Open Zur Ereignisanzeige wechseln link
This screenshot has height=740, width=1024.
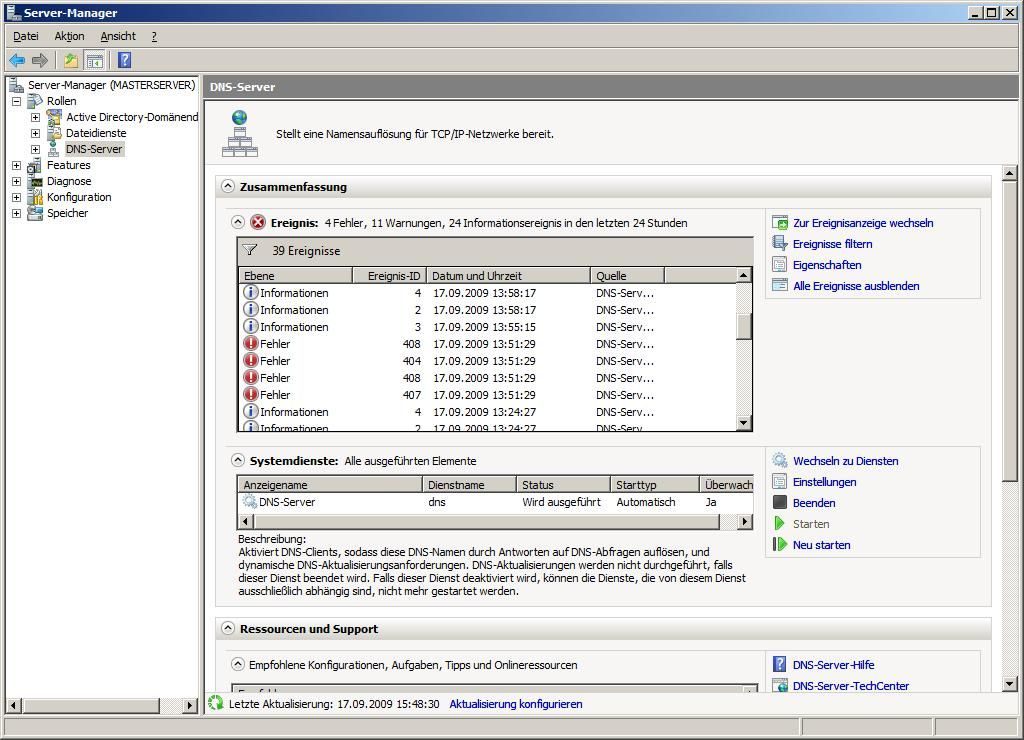tap(863, 223)
